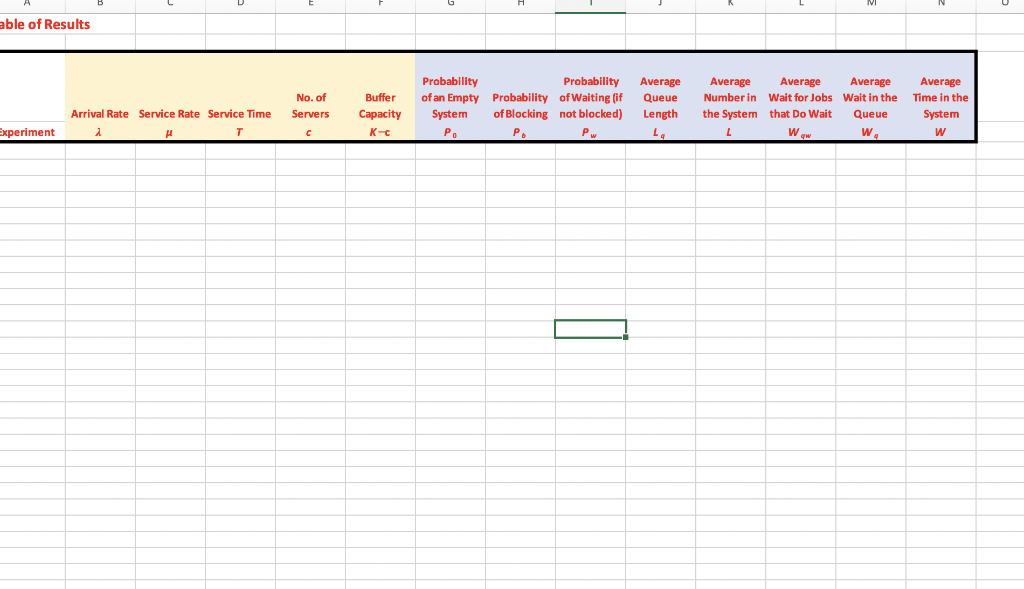Select the Average Time in the System header
The height and width of the screenshot is (589, 1024).
click(x=940, y=97)
